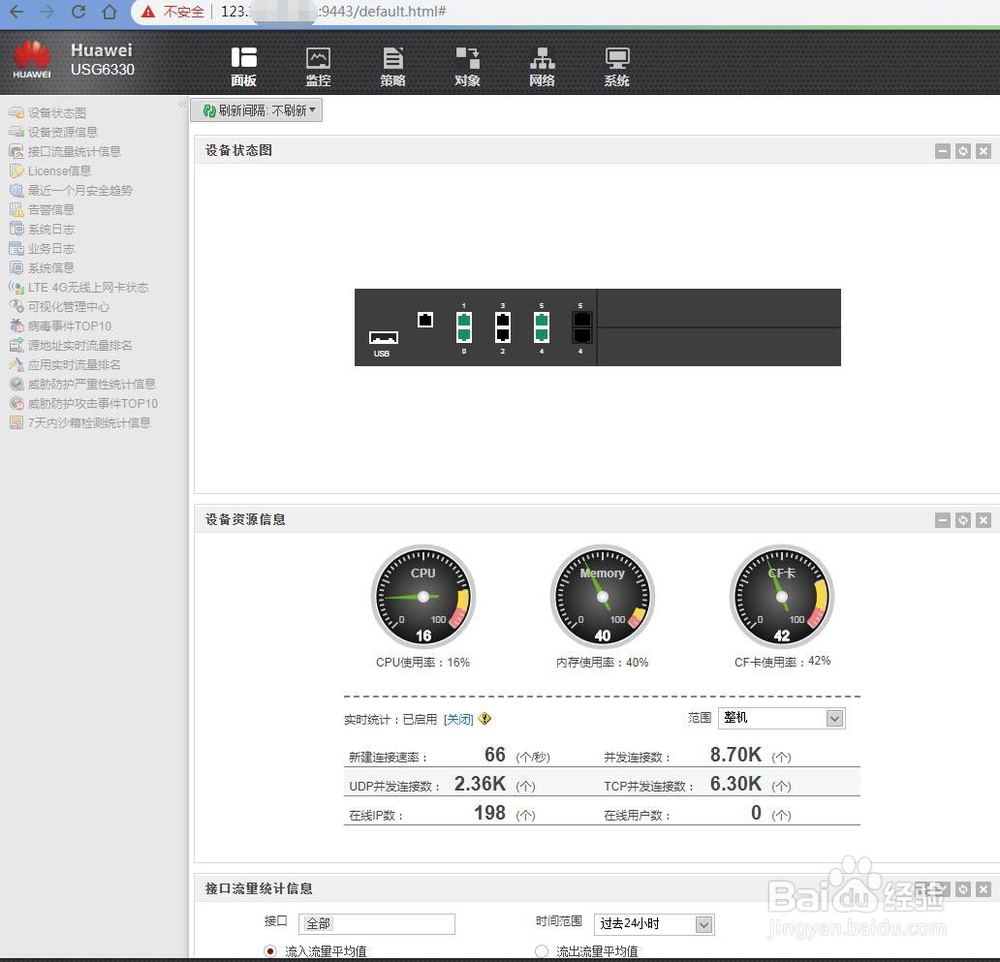Switch to the 网络 tab
Screen dimensions: 1000x962
[x=541, y=63]
